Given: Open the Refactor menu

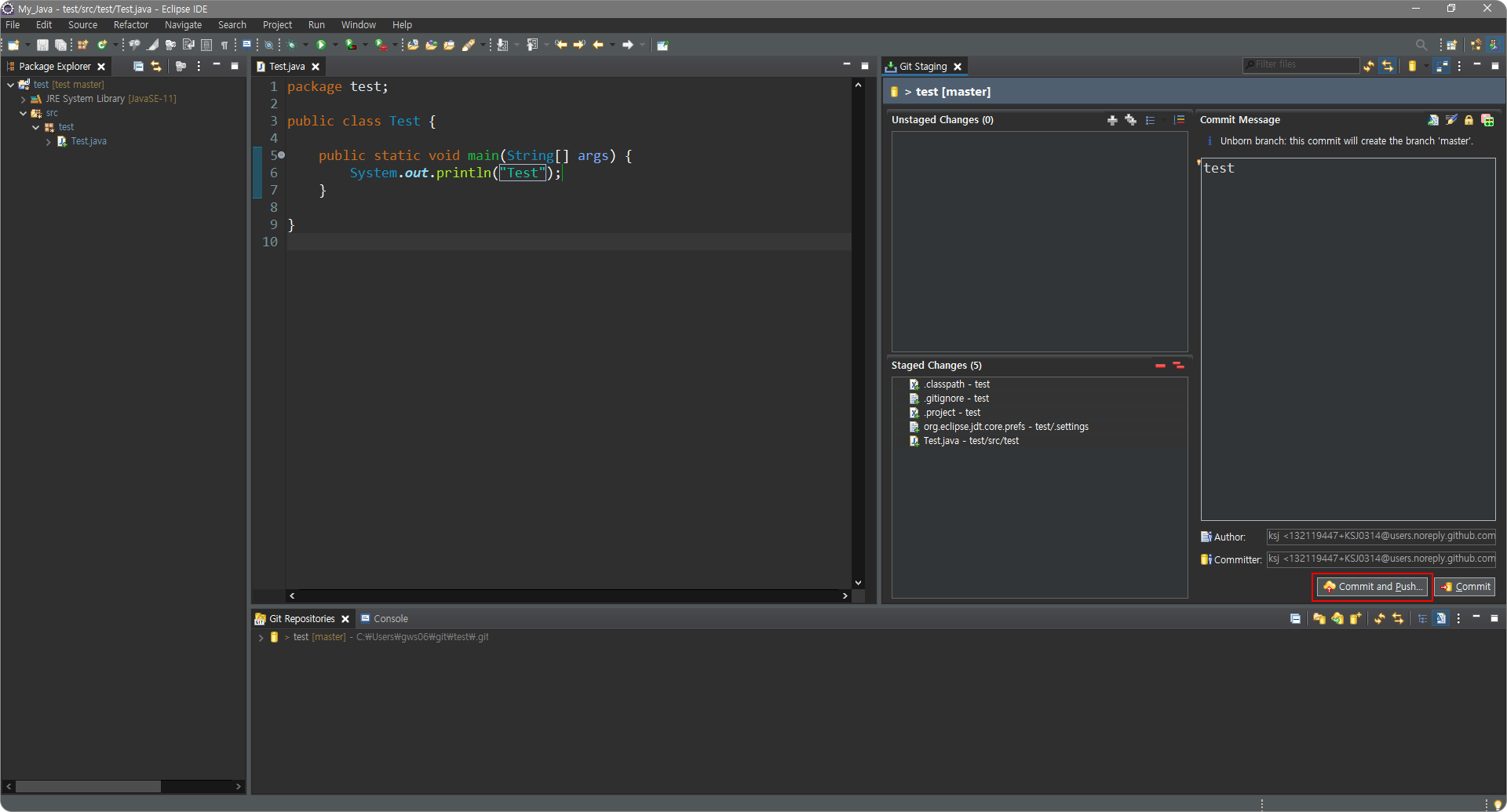Looking at the screenshot, I should pyautogui.click(x=130, y=25).
